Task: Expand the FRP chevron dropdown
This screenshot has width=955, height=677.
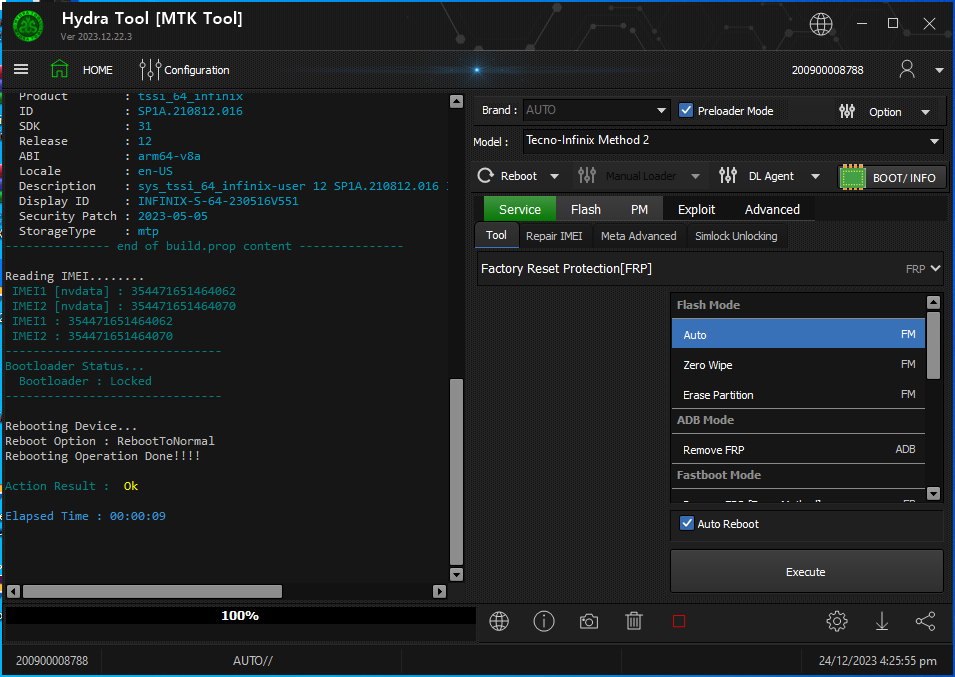Action: tap(936, 268)
